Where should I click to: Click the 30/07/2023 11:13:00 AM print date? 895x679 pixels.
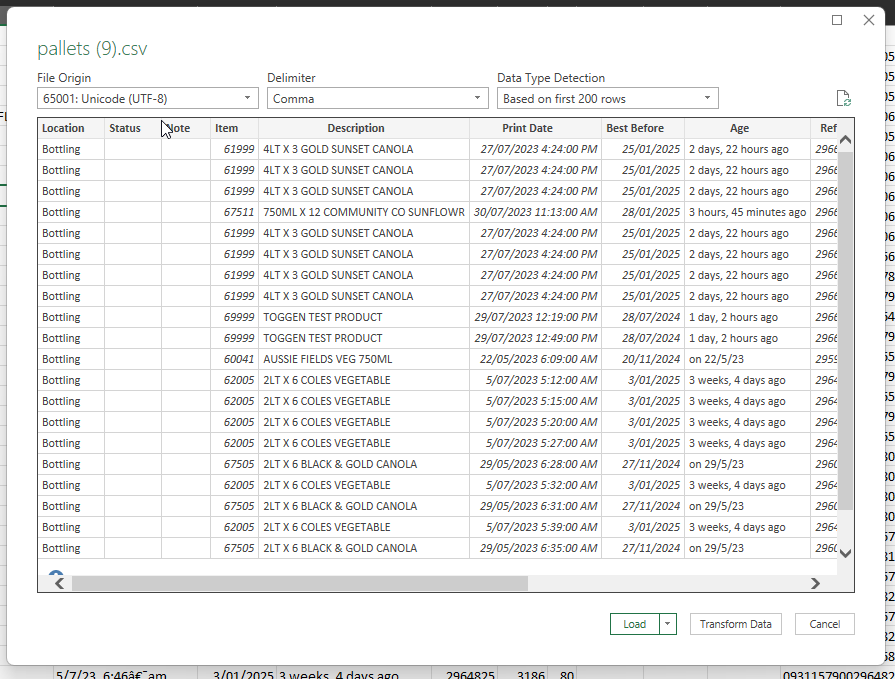tap(535, 212)
